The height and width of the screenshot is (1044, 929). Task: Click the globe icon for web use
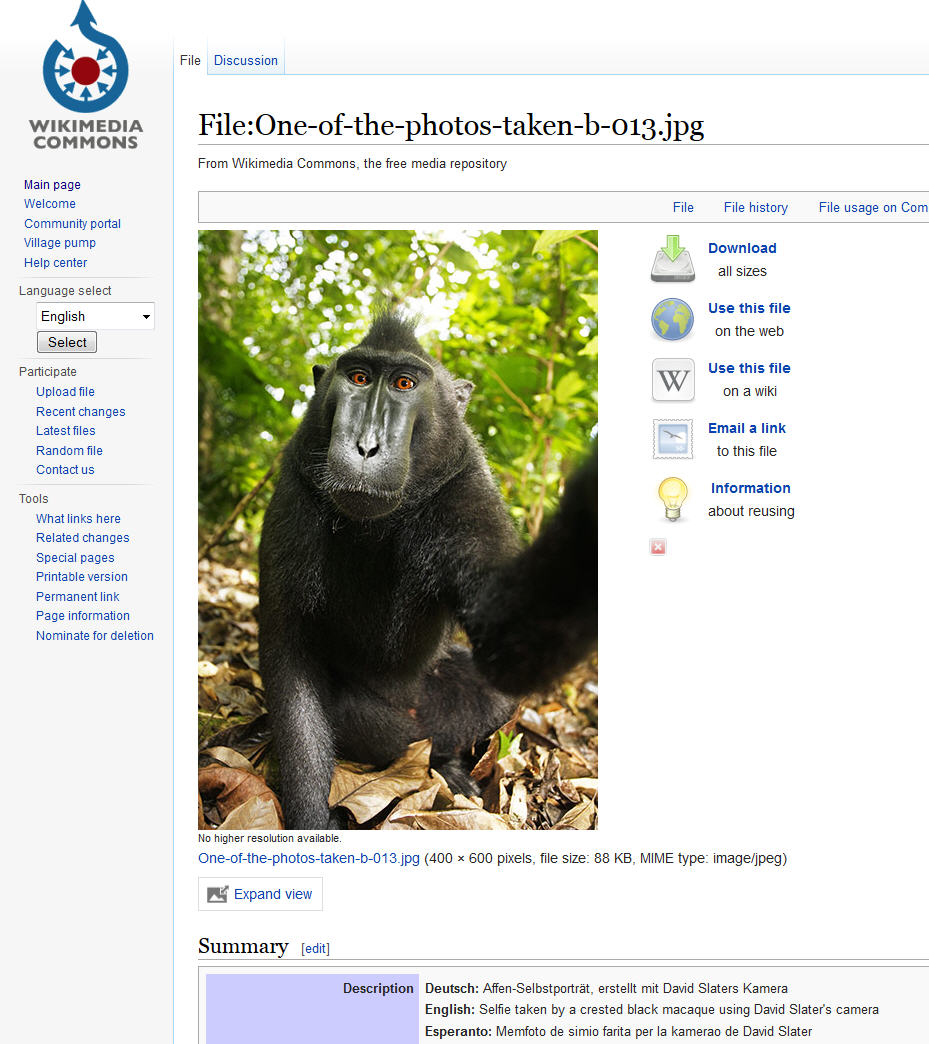(x=672, y=320)
